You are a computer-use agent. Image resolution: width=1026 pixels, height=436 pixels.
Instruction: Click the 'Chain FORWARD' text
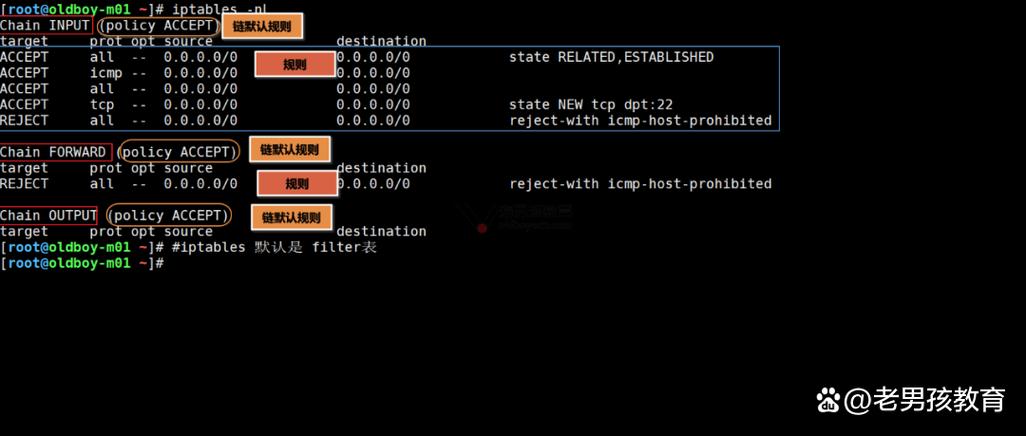[53, 152]
